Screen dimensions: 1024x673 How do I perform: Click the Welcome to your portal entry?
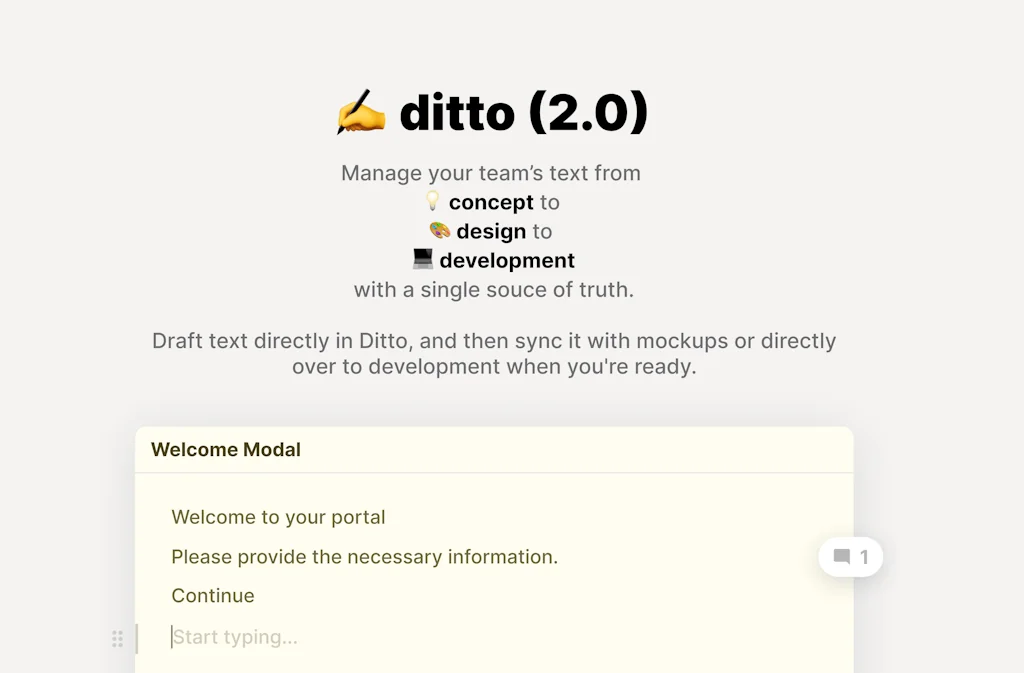point(278,517)
